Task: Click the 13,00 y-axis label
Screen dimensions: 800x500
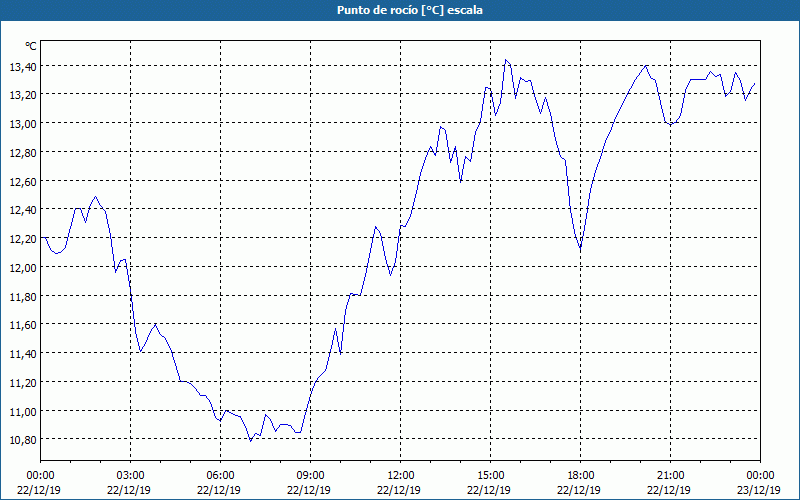Action: pyautogui.click(x=22, y=123)
